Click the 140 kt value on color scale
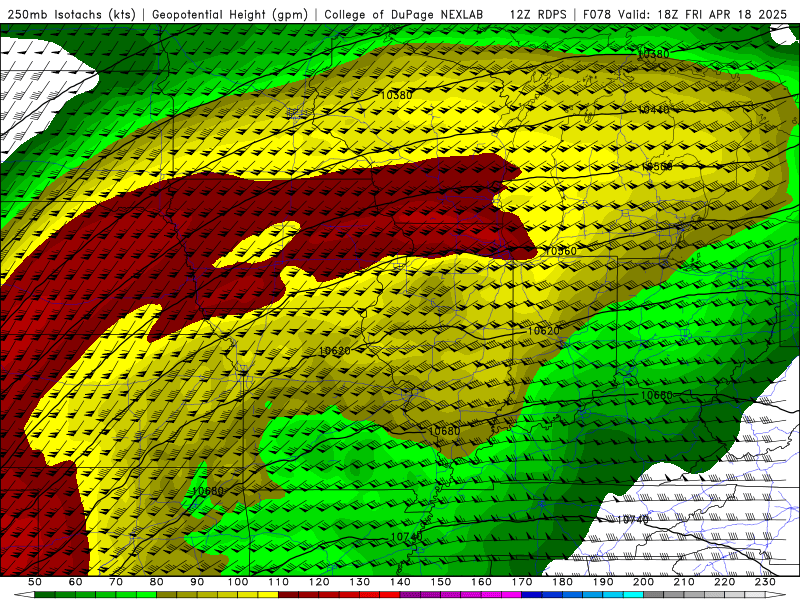800x600 pixels. [400, 582]
